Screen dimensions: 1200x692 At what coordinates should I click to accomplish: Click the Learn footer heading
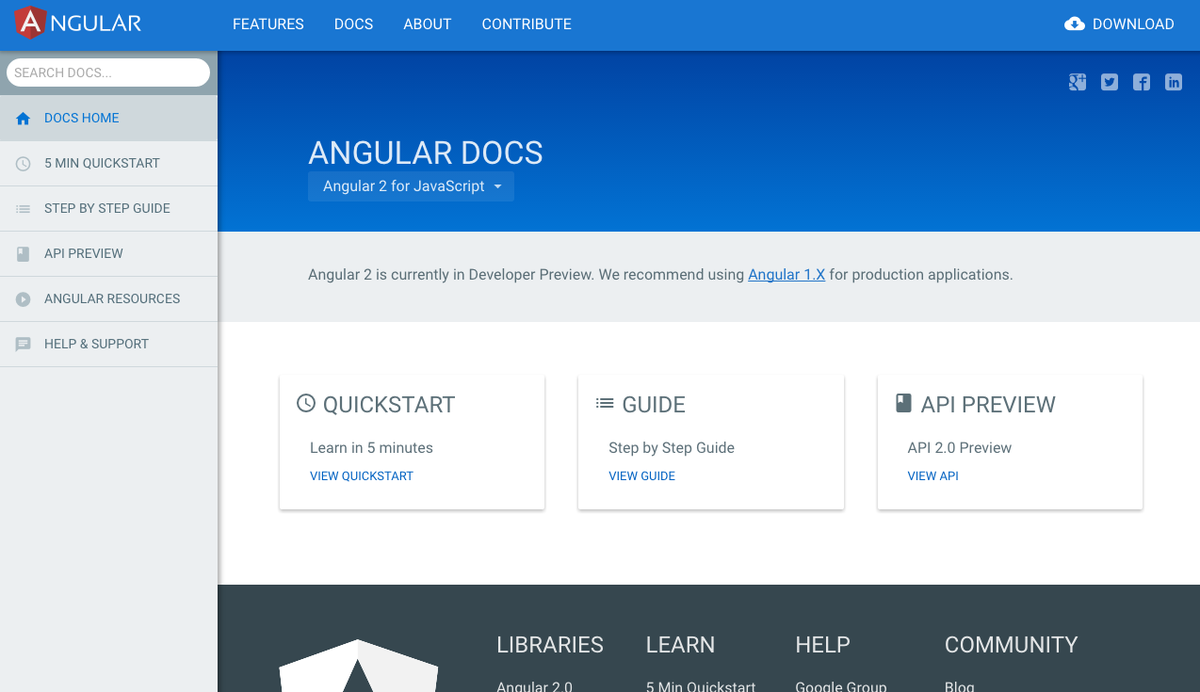tap(680, 645)
